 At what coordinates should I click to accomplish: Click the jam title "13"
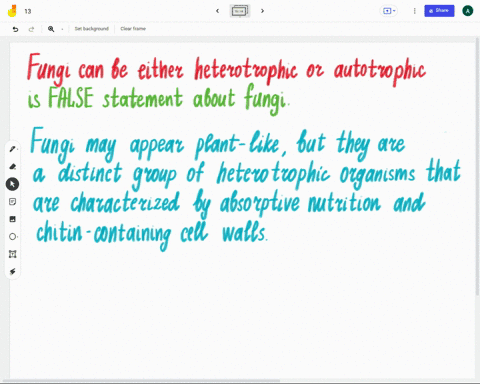[28, 11]
